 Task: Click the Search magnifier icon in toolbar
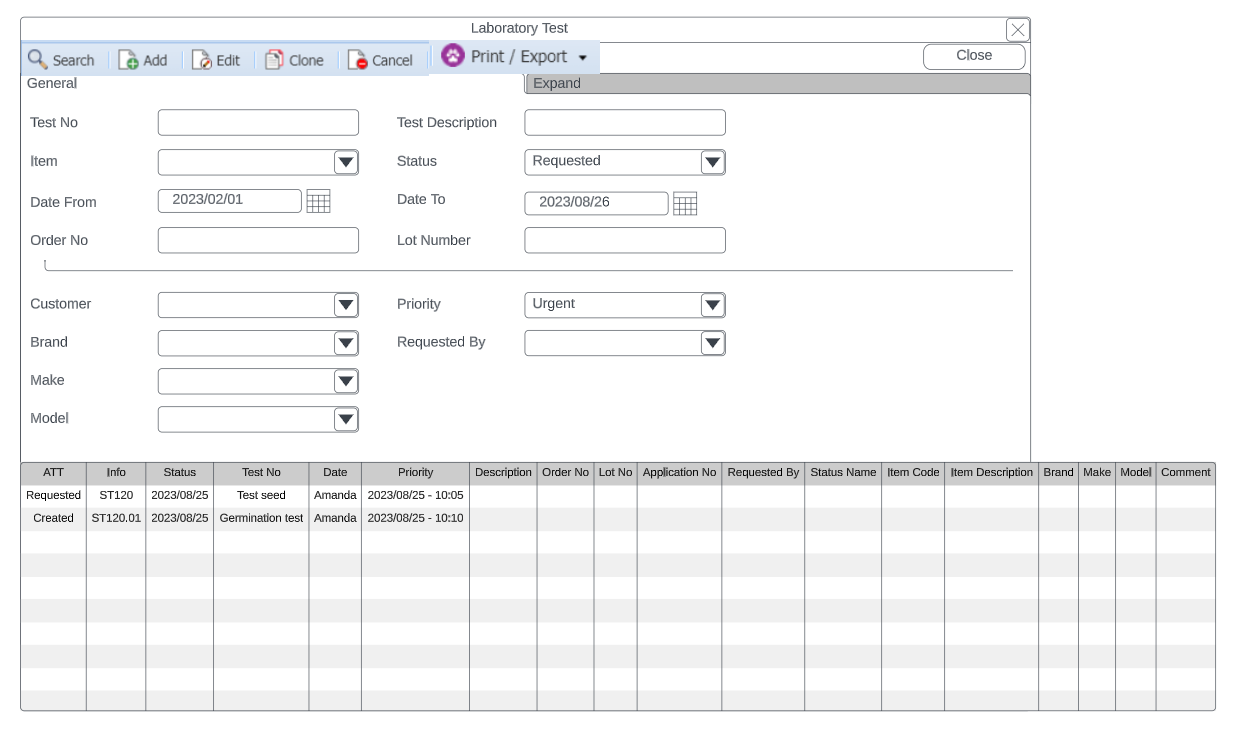tap(38, 59)
